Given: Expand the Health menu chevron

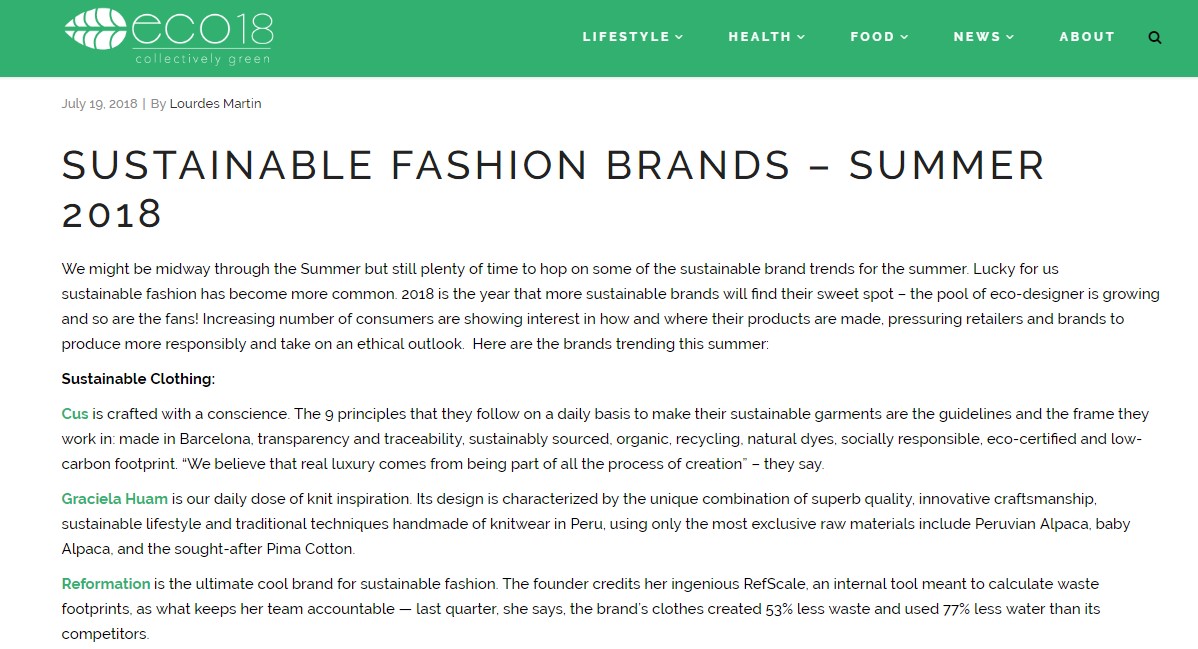Looking at the screenshot, I should coord(801,37).
